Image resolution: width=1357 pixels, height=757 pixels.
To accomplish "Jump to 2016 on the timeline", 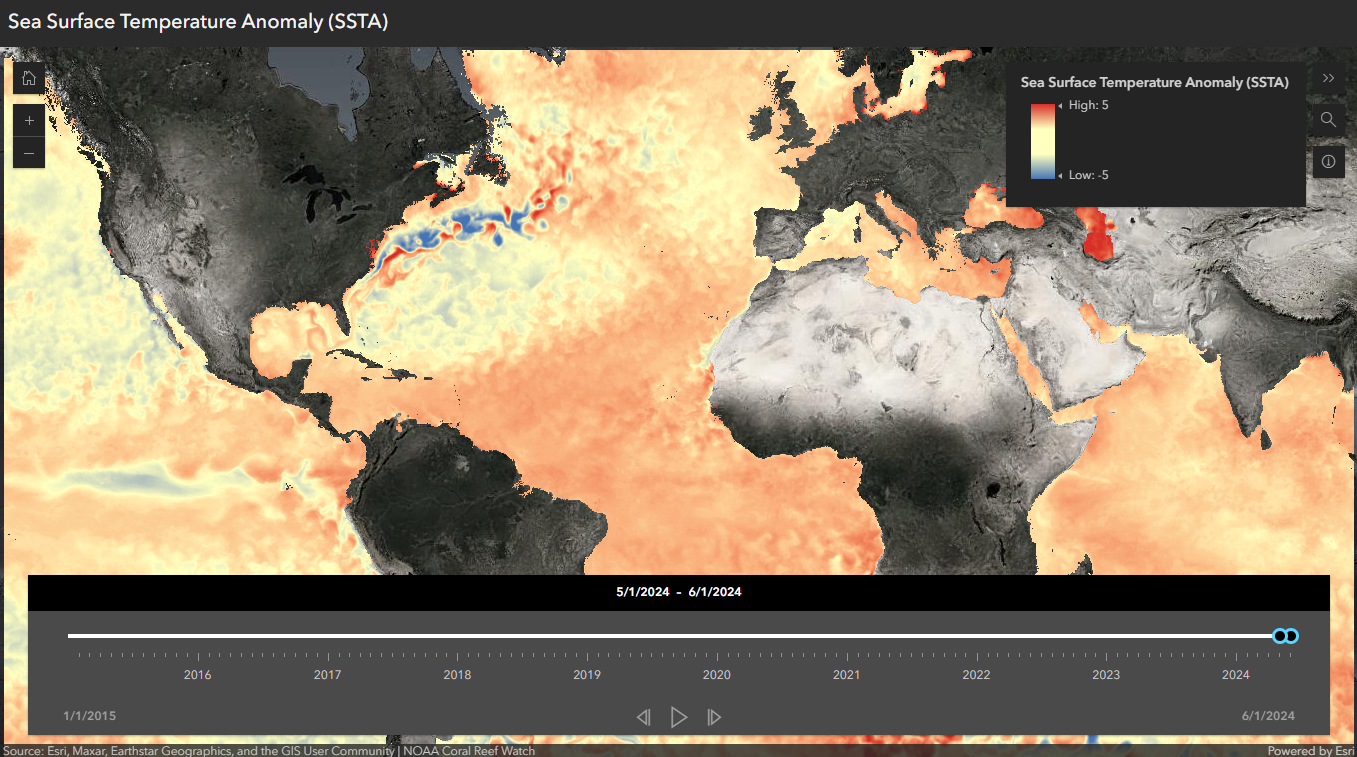I will coord(198,674).
